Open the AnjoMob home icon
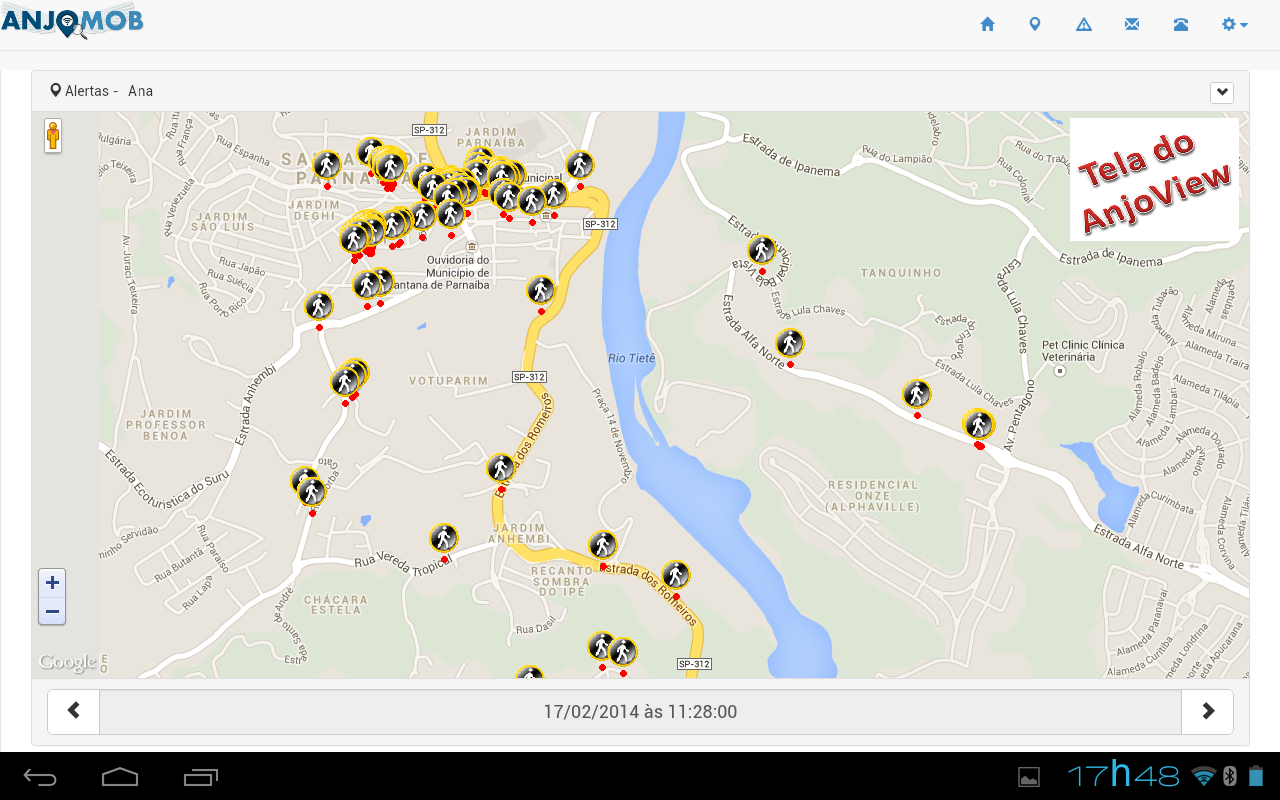1280x800 pixels. click(x=987, y=24)
